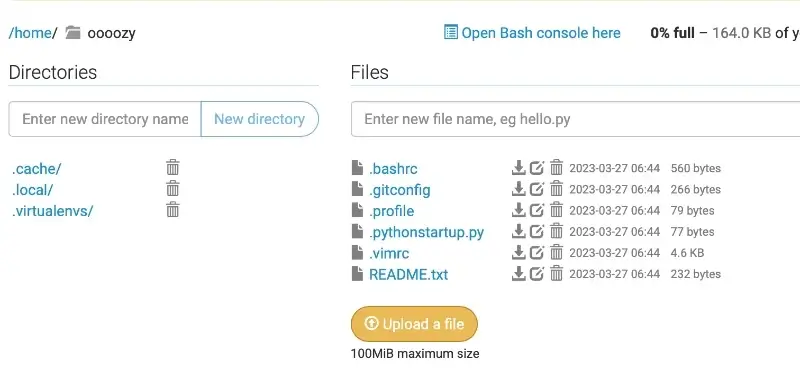The image size is (800, 388).
Task: Delete the .virtualenvs directory
Action: pyautogui.click(x=173, y=210)
